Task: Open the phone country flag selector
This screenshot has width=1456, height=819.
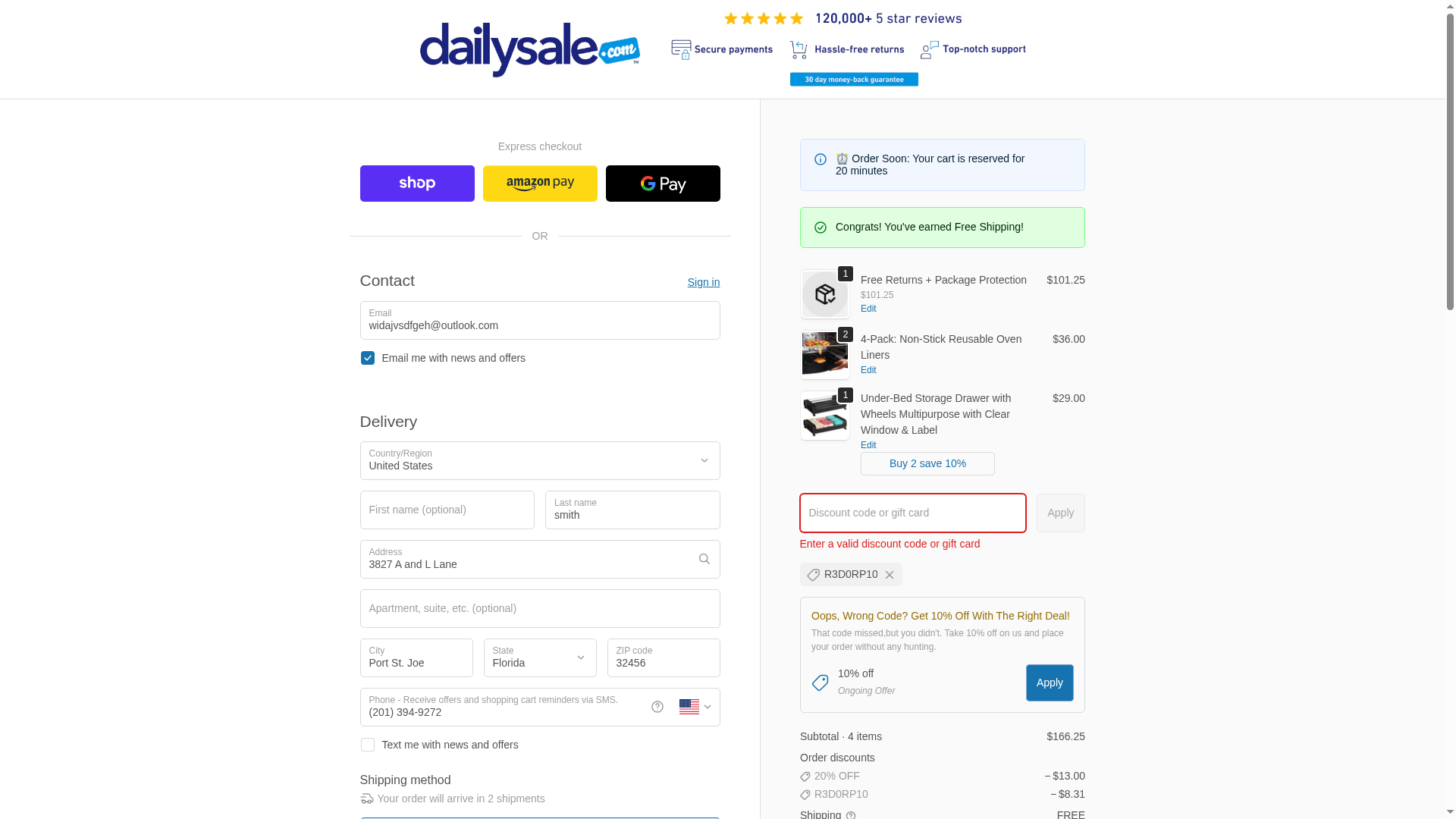Action: 695,707
